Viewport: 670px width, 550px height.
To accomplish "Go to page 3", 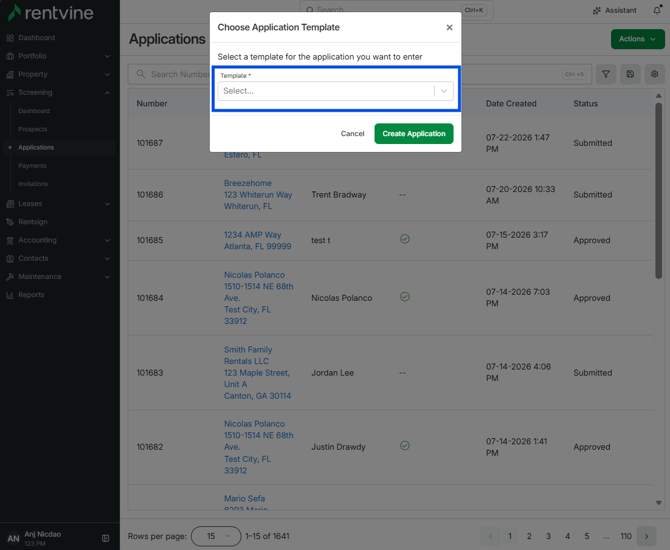I will 548,536.
